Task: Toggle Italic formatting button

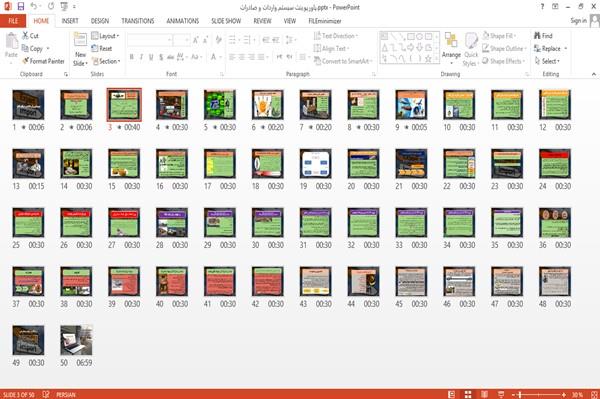Action: click(x=141, y=57)
